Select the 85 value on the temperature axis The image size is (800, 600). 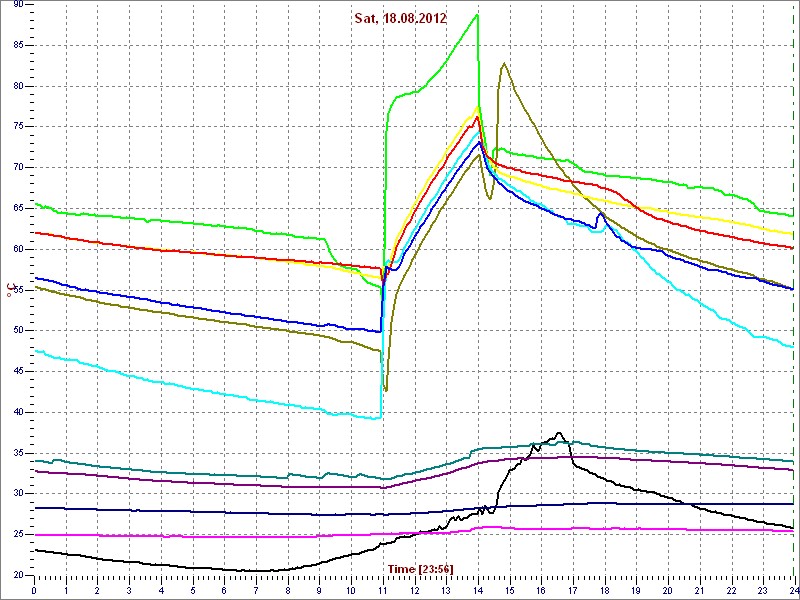[18, 45]
